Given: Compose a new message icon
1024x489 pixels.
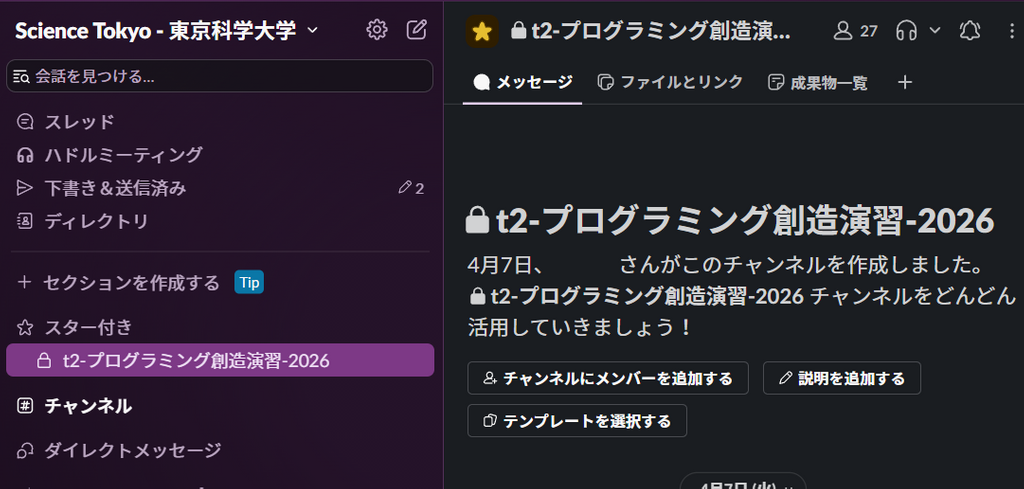Looking at the screenshot, I should (x=417, y=30).
